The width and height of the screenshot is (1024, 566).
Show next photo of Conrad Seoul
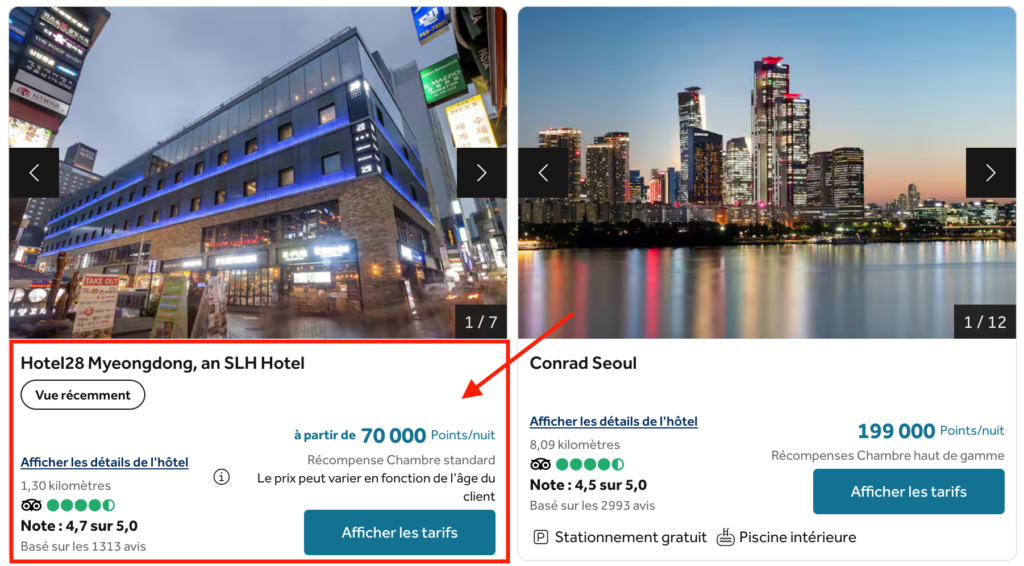(991, 173)
